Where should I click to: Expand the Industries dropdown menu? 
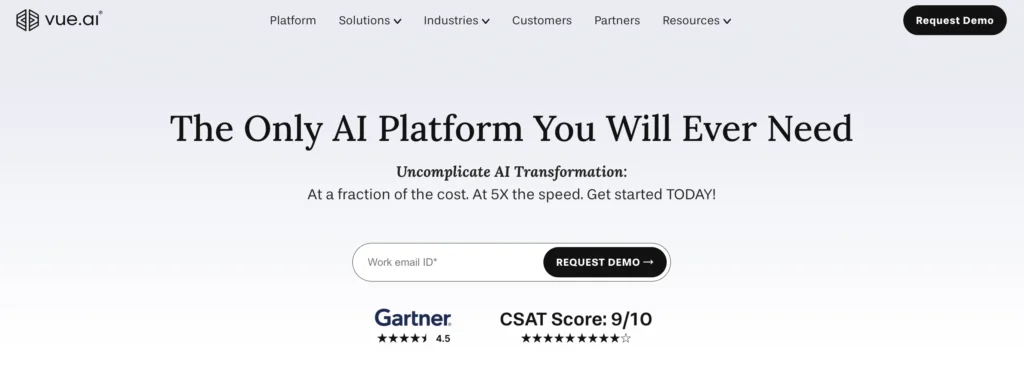click(x=456, y=20)
